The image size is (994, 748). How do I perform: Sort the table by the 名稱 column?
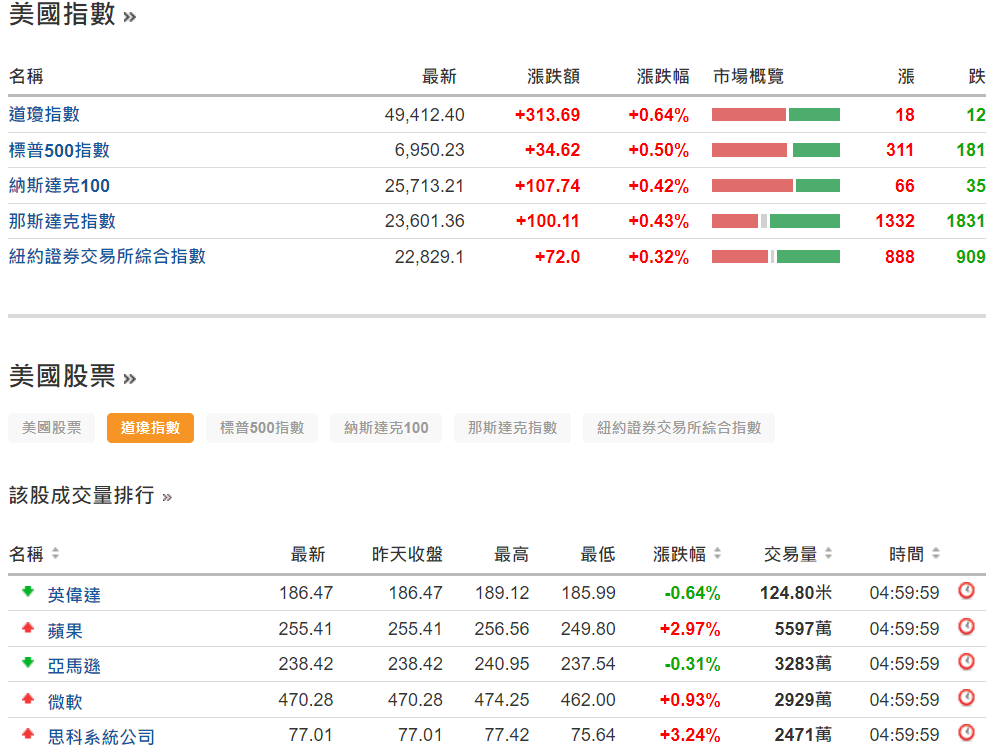click(x=56, y=553)
